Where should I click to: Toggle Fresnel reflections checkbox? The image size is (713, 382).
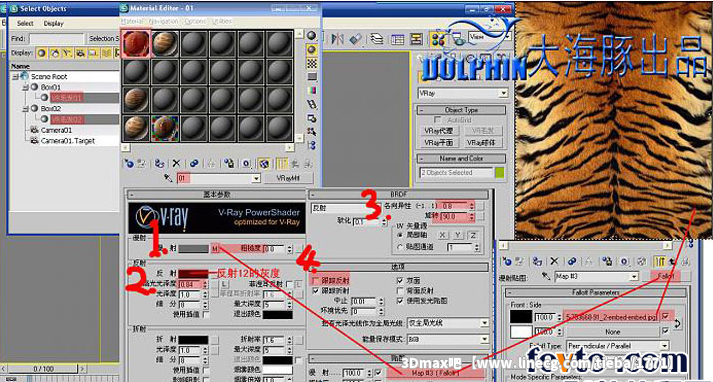coord(289,284)
